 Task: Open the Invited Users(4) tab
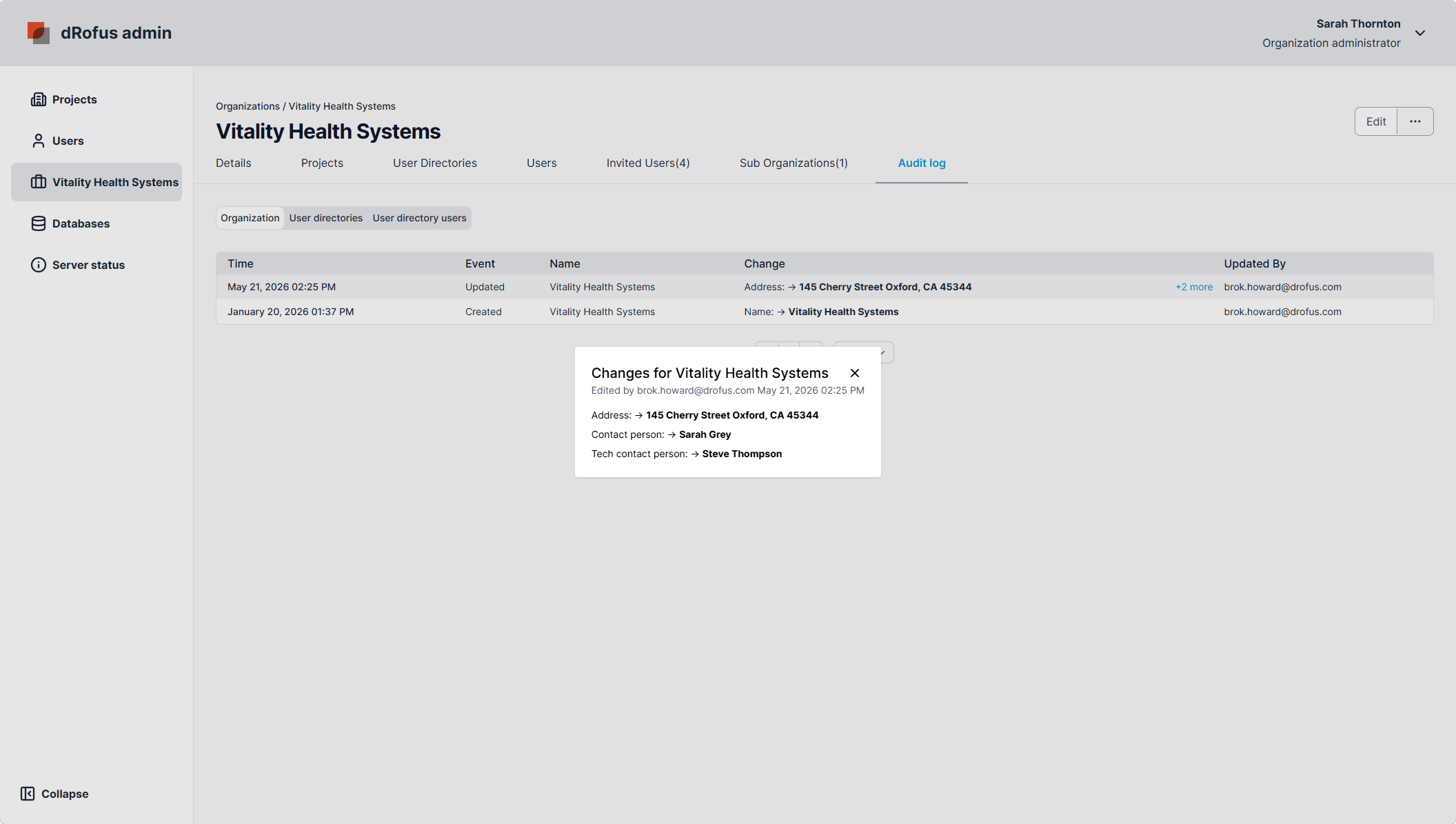648,163
